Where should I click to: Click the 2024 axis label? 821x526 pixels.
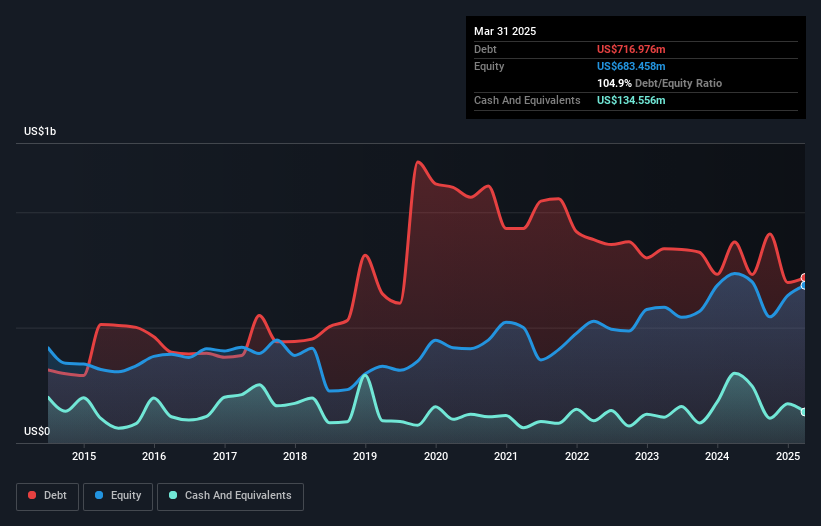tap(717, 456)
